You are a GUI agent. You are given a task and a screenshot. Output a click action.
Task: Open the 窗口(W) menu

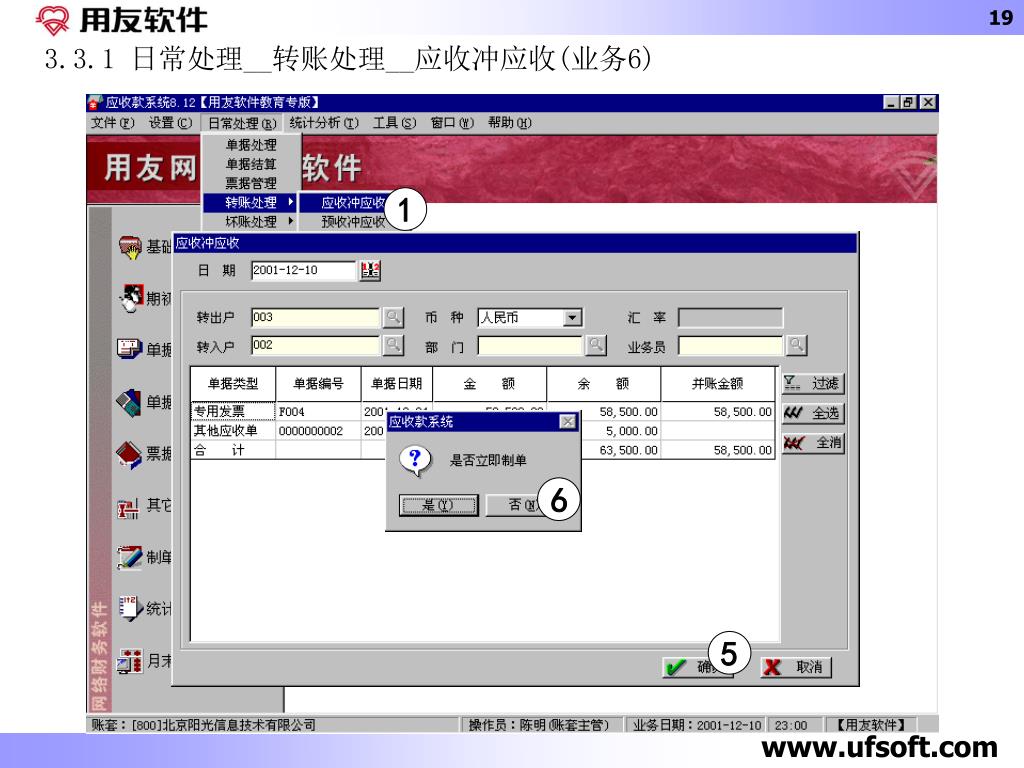point(452,123)
